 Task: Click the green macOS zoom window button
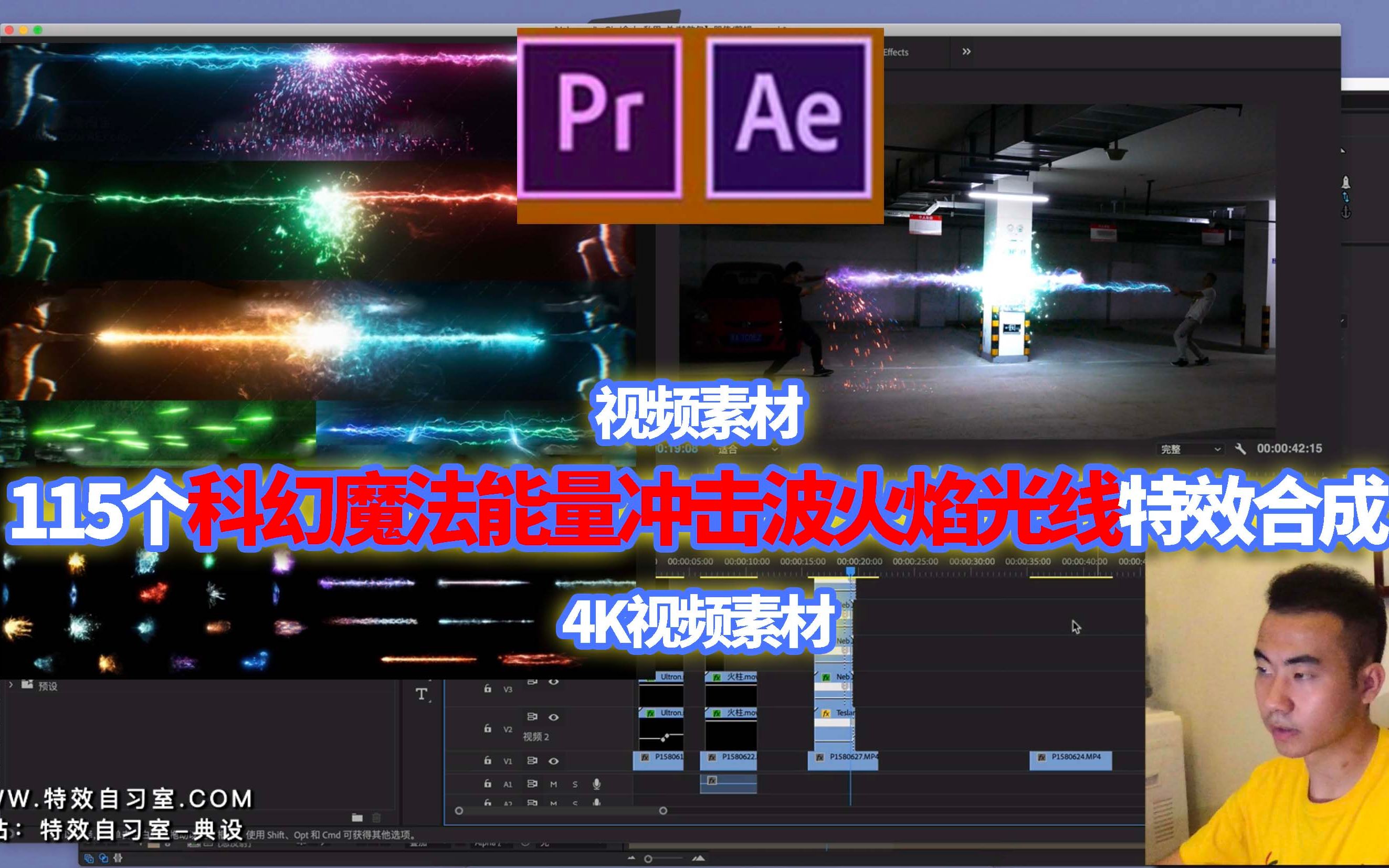tap(38, 30)
